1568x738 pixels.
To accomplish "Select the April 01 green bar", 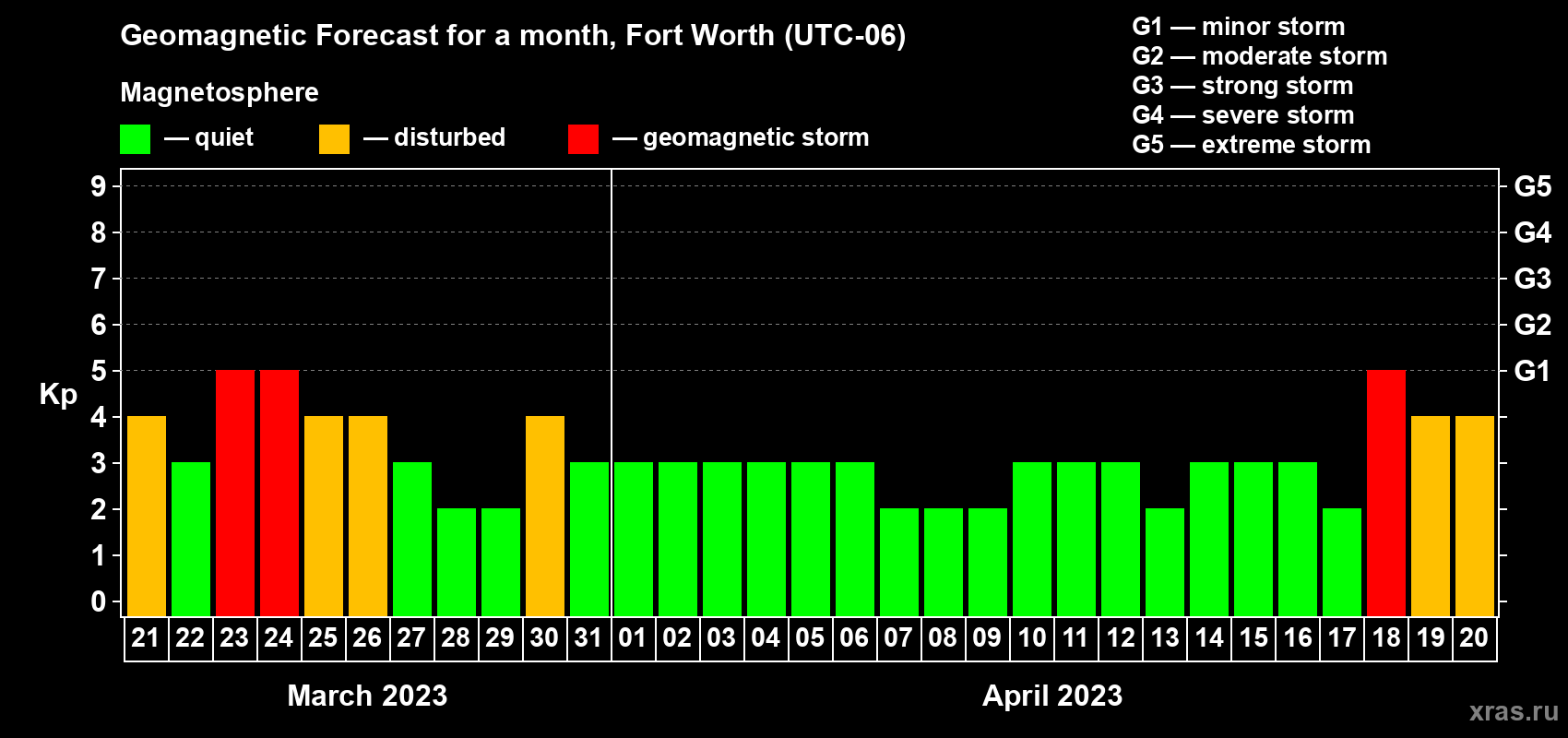I will (634, 540).
